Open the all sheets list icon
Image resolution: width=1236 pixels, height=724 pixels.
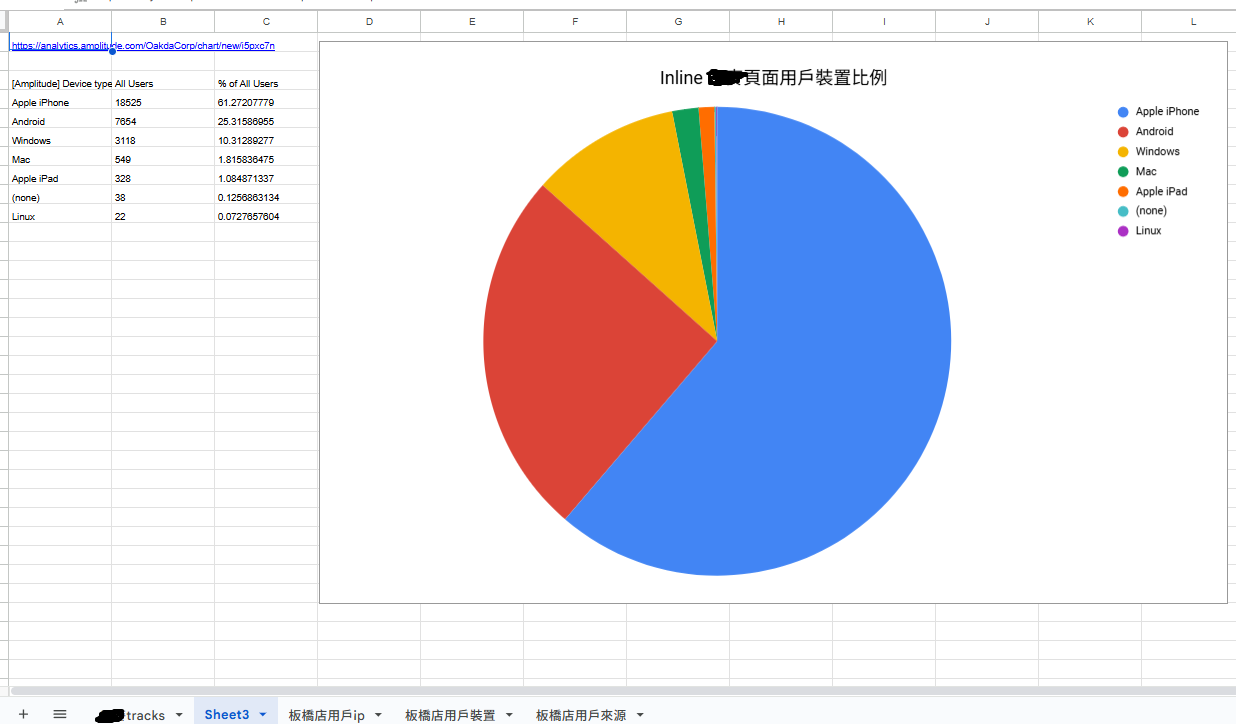pyautogui.click(x=59, y=714)
